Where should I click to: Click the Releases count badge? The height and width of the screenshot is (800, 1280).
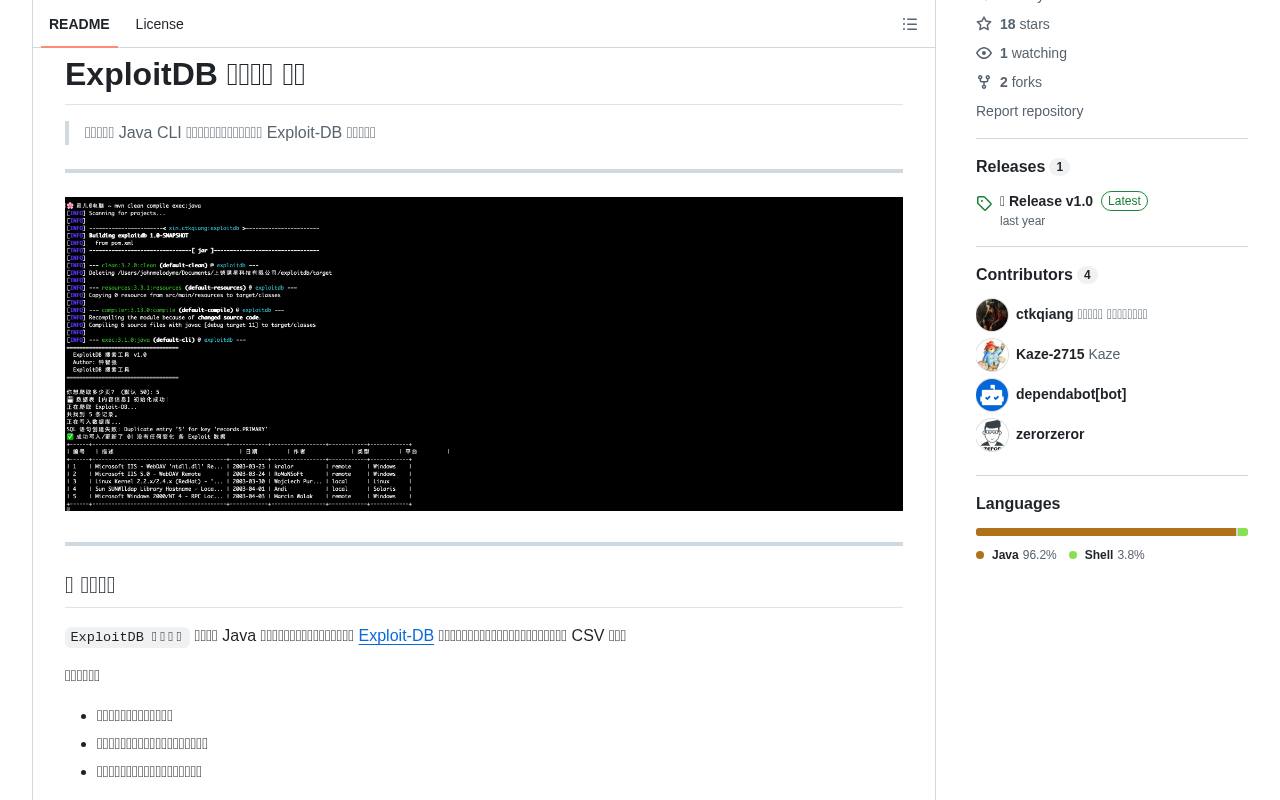[x=1060, y=168]
